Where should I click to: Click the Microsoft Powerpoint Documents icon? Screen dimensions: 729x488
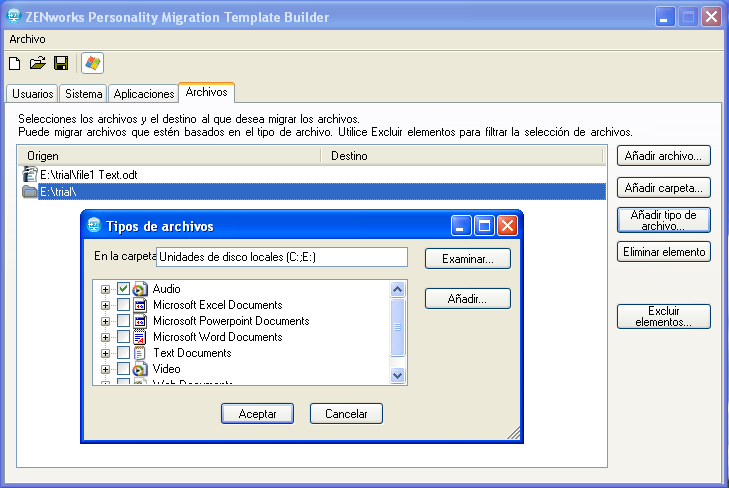(140, 321)
